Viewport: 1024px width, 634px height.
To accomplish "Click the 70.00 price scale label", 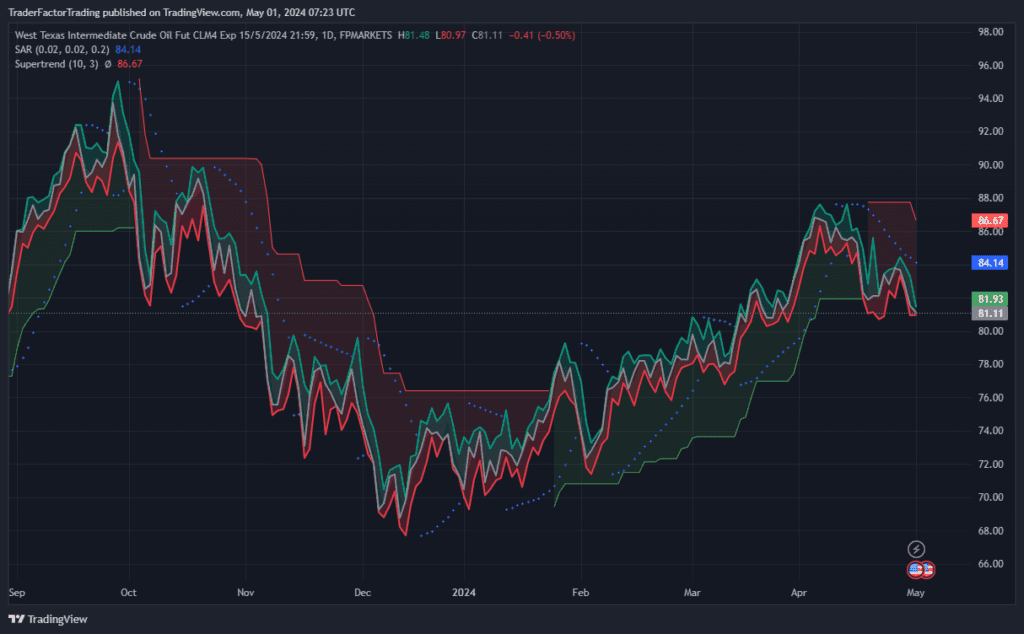I will click(x=990, y=497).
